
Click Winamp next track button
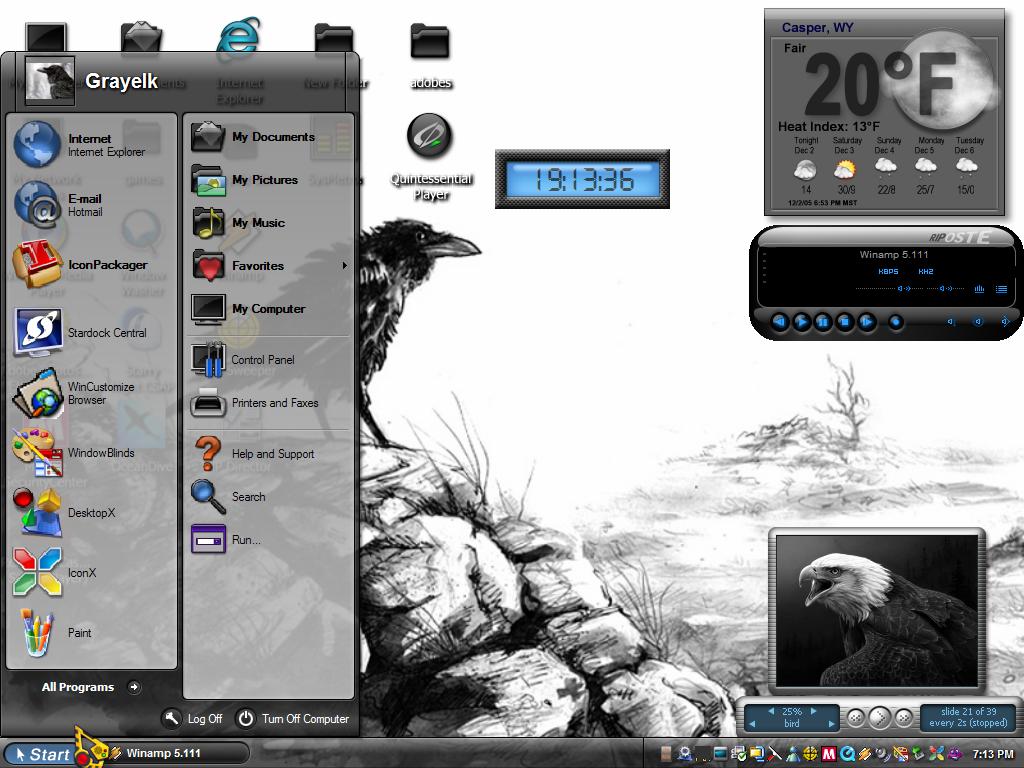(867, 321)
